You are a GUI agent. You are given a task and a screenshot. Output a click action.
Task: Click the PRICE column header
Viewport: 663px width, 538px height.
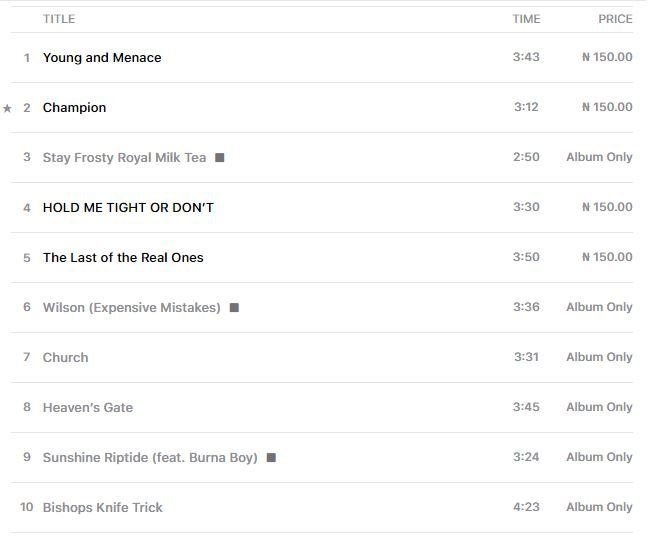tap(615, 19)
